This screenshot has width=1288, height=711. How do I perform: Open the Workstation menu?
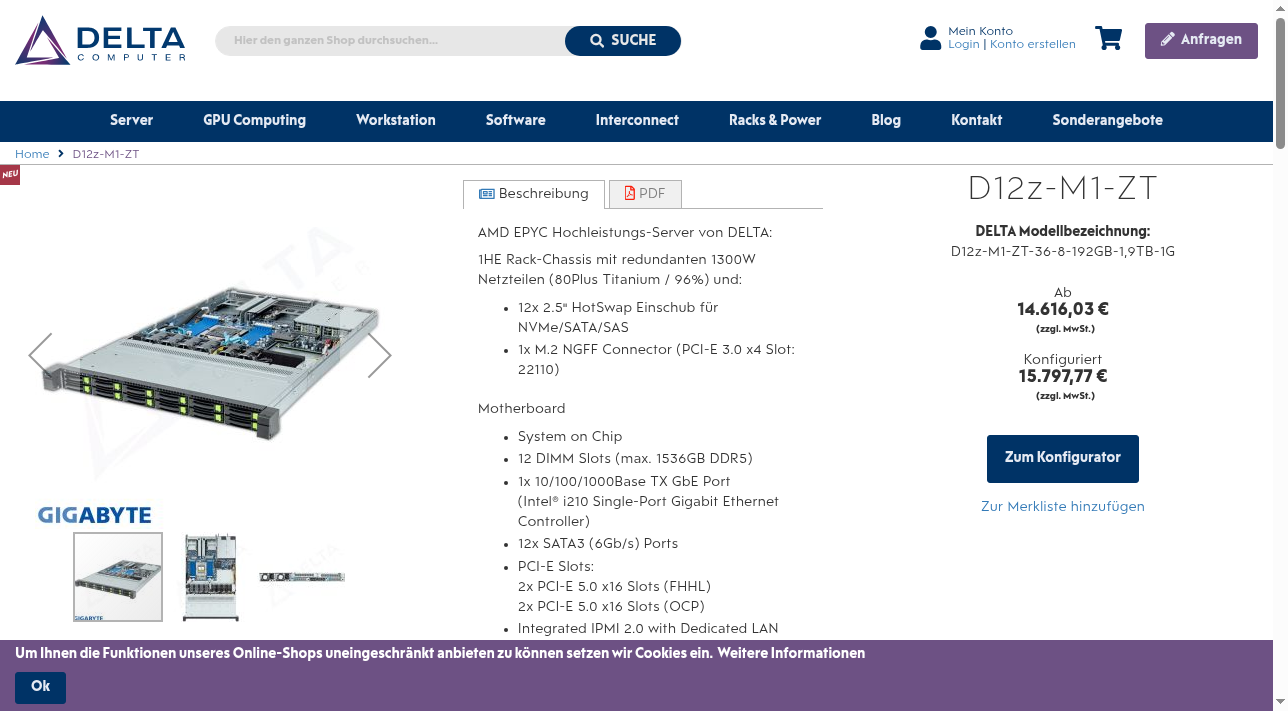pos(396,120)
